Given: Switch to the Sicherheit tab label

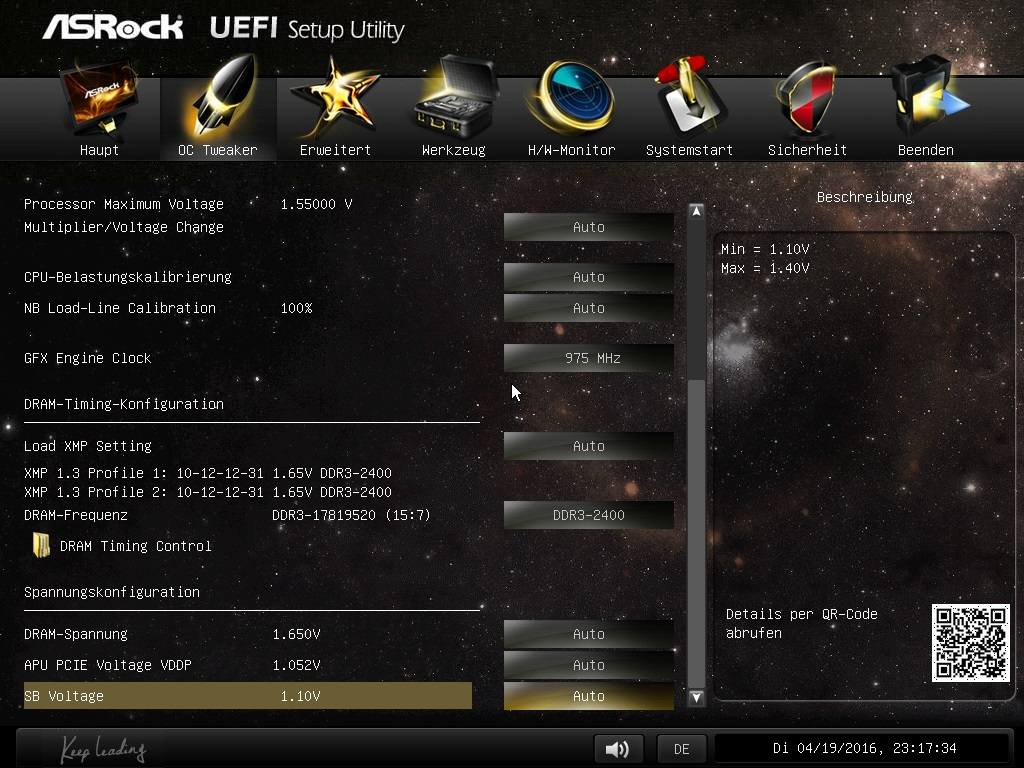Looking at the screenshot, I should click(x=807, y=150).
